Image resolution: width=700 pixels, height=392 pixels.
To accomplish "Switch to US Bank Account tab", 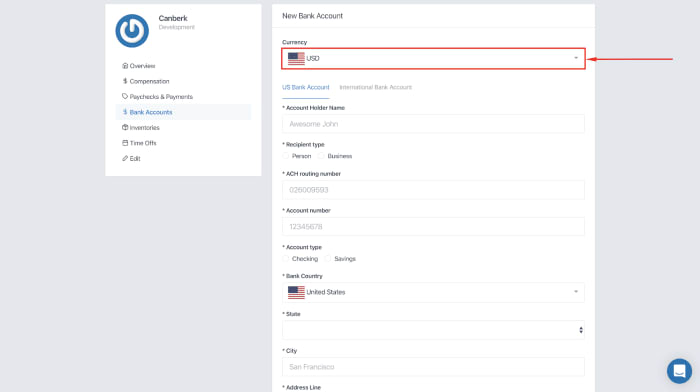I will click(306, 88).
